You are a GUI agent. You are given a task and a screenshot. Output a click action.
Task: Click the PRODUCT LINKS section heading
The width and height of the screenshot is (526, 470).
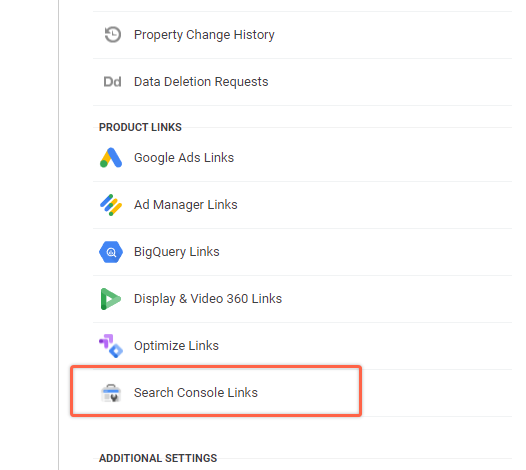(140, 127)
